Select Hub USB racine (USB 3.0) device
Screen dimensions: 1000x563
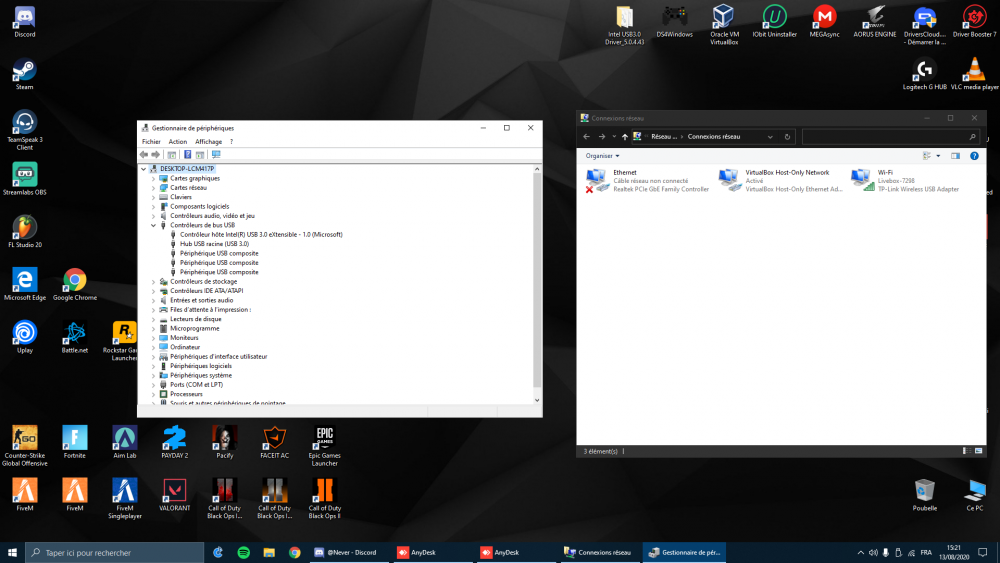(x=214, y=244)
